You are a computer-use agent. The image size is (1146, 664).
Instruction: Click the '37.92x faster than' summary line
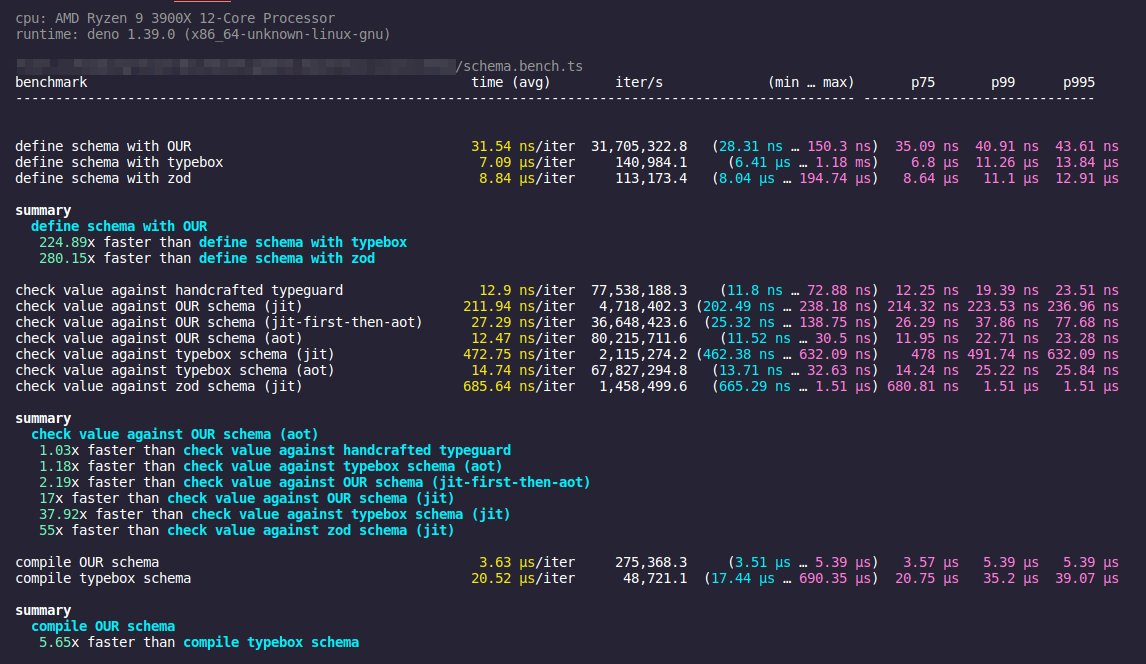pos(275,515)
